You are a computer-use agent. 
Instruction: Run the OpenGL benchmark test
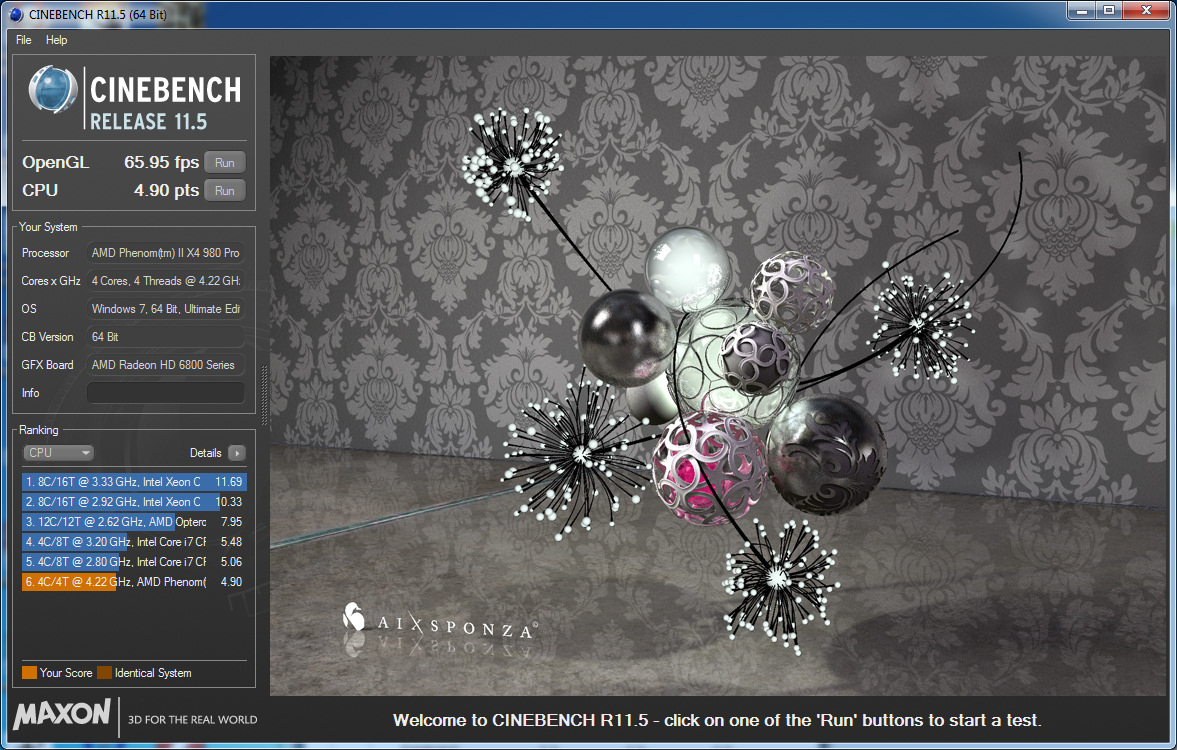coord(225,163)
